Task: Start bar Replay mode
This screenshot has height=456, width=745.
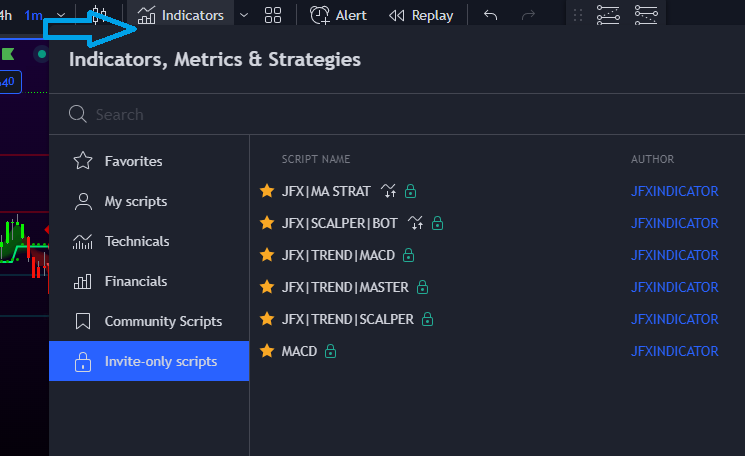Action: (421, 15)
